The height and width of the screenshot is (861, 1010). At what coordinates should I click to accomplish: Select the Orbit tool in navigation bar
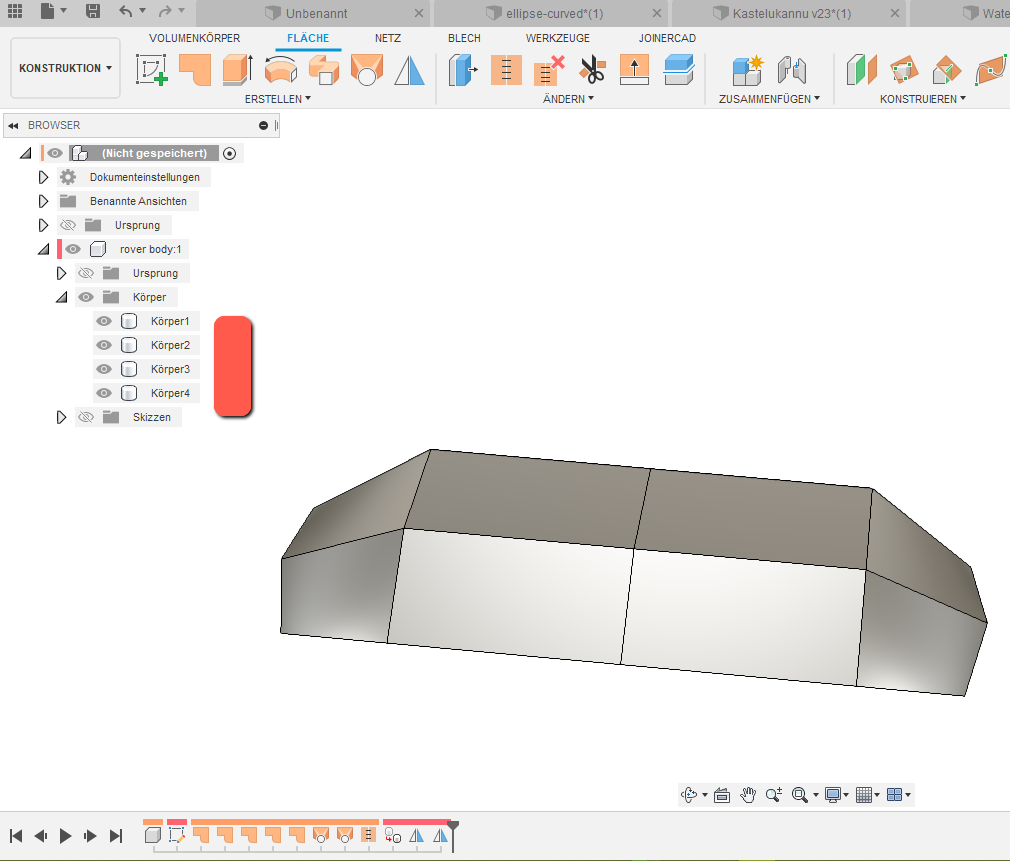point(689,795)
